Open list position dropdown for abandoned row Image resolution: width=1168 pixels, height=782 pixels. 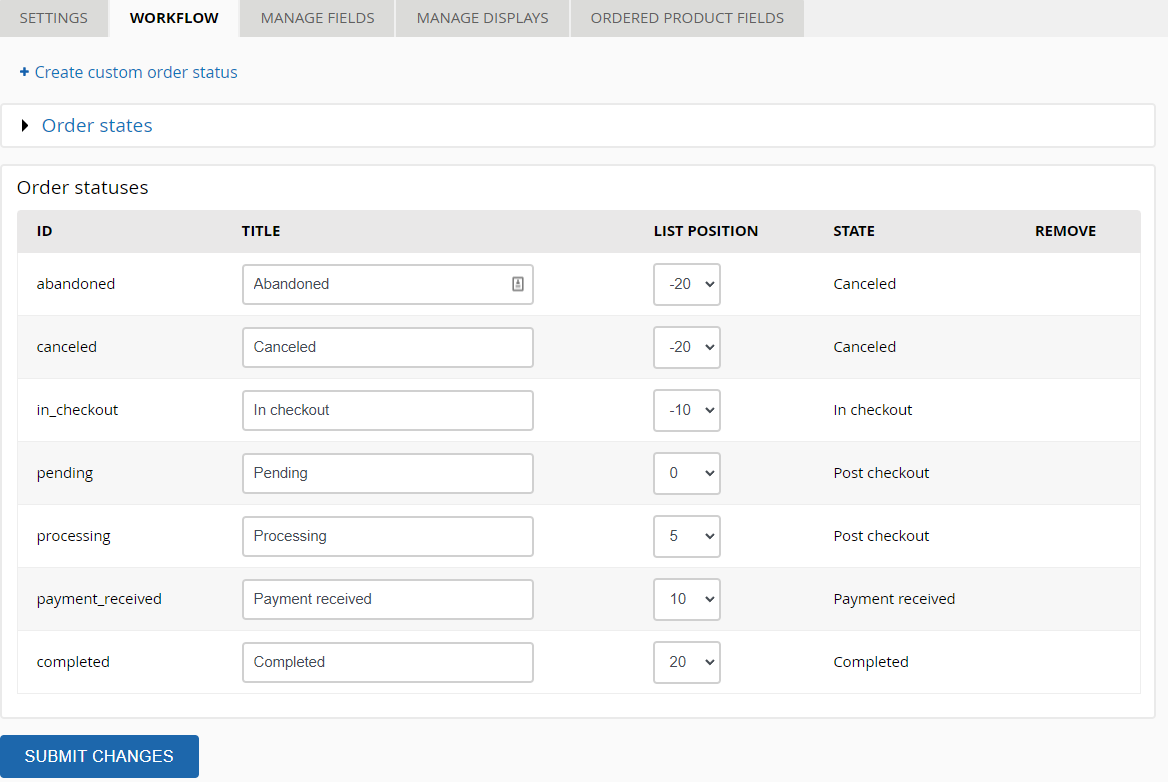[687, 284]
